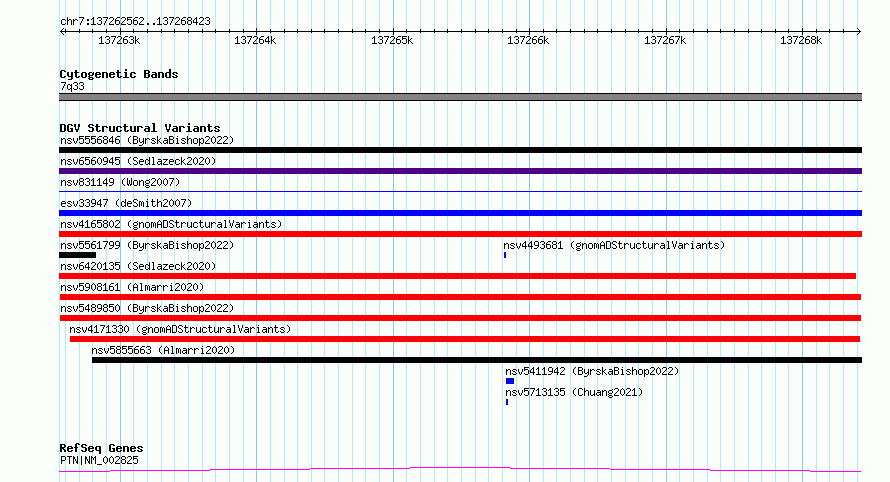
Task: Click nsv5713135 (Chuang2021) label
Action: point(574,392)
